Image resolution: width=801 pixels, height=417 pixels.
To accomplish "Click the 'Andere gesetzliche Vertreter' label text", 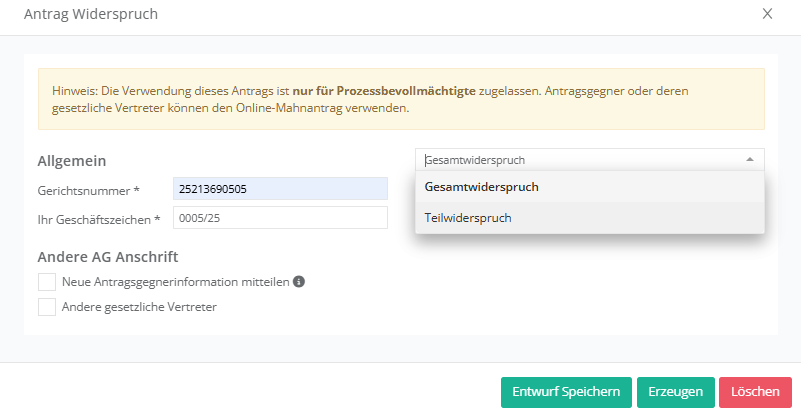I will point(139,307).
